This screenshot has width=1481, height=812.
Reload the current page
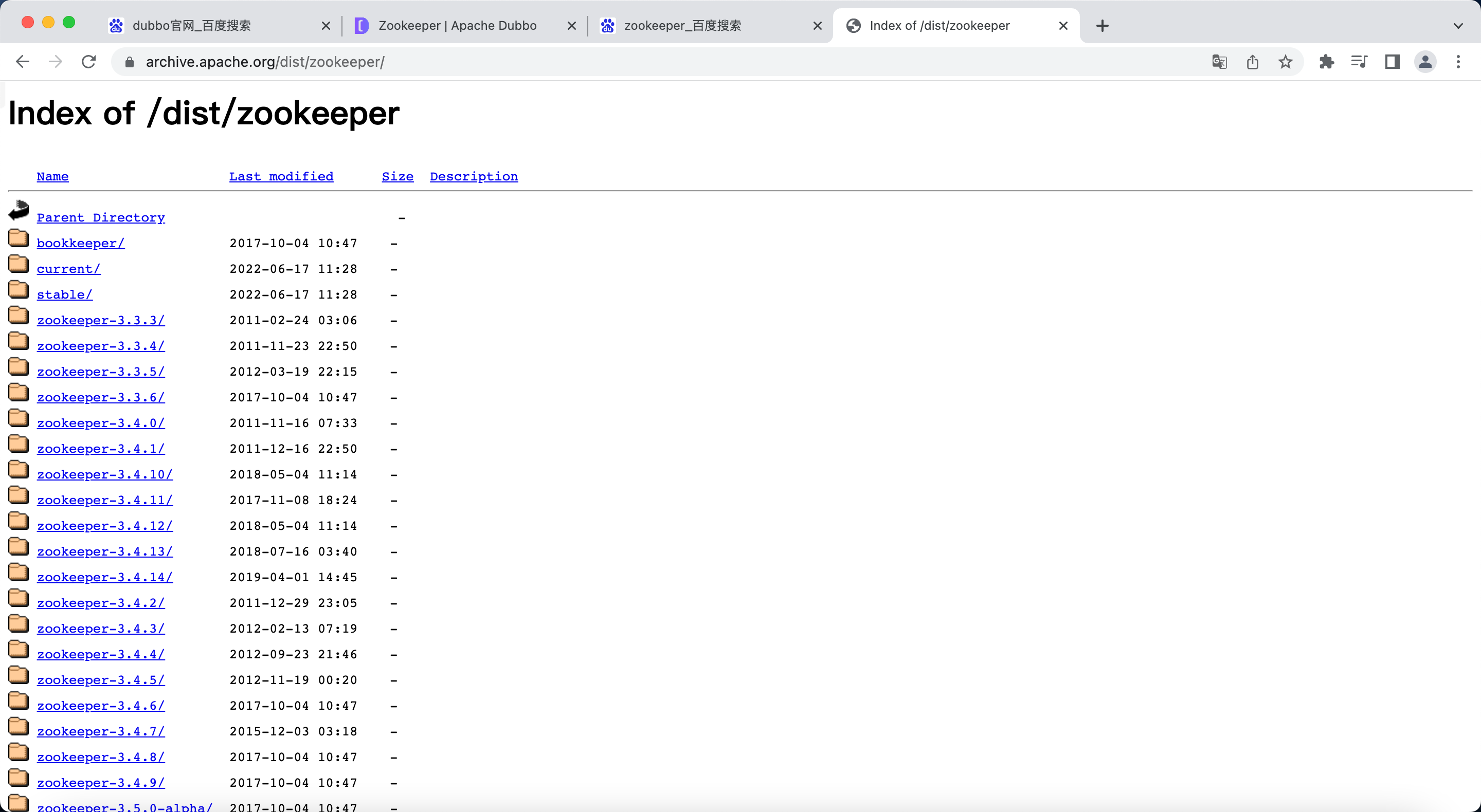[88, 62]
